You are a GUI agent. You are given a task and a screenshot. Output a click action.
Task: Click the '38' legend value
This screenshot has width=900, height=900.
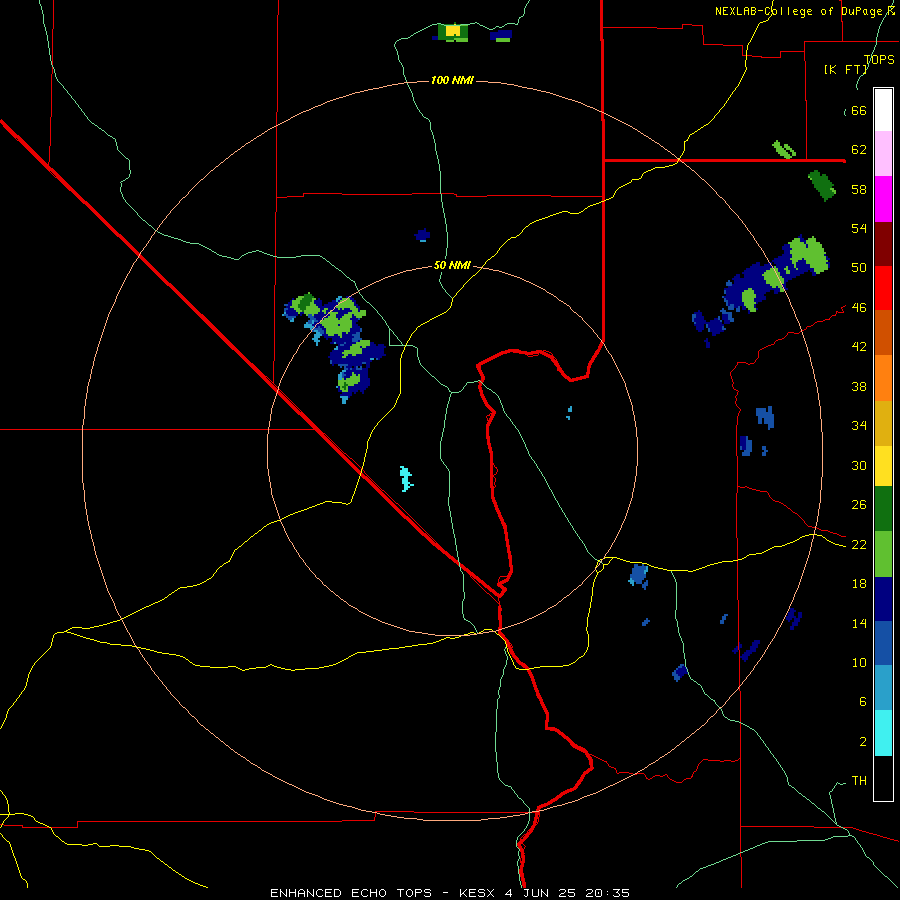tap(859, 386)
